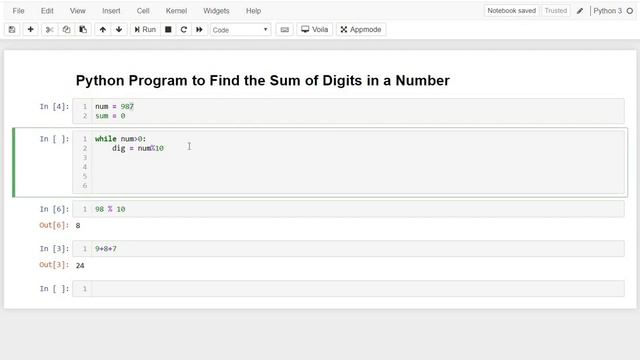Click the Out[3] prompt label
Image resolution: width=640 pixels, height=360 pixels.
54,265
